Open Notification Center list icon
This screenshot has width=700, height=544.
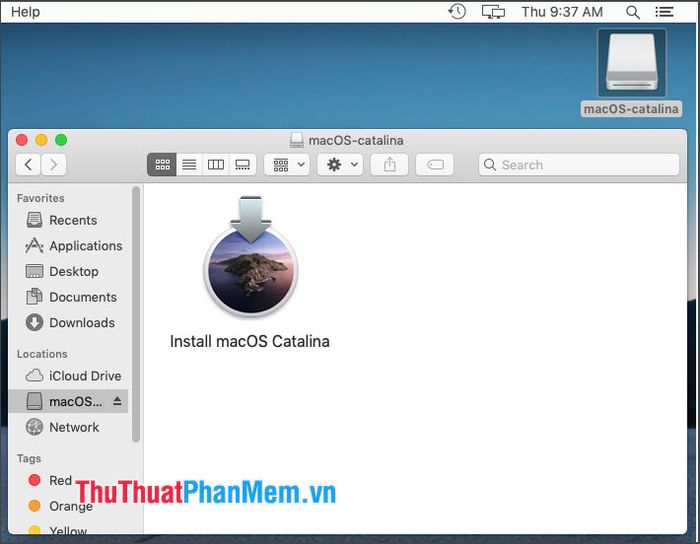[664, 12]
